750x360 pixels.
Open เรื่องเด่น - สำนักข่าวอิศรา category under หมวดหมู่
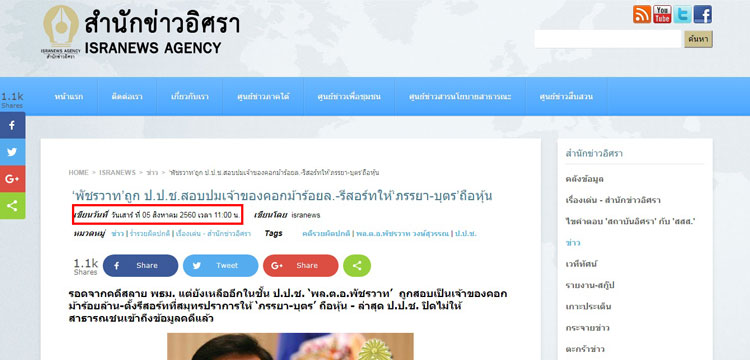(213, 234)
